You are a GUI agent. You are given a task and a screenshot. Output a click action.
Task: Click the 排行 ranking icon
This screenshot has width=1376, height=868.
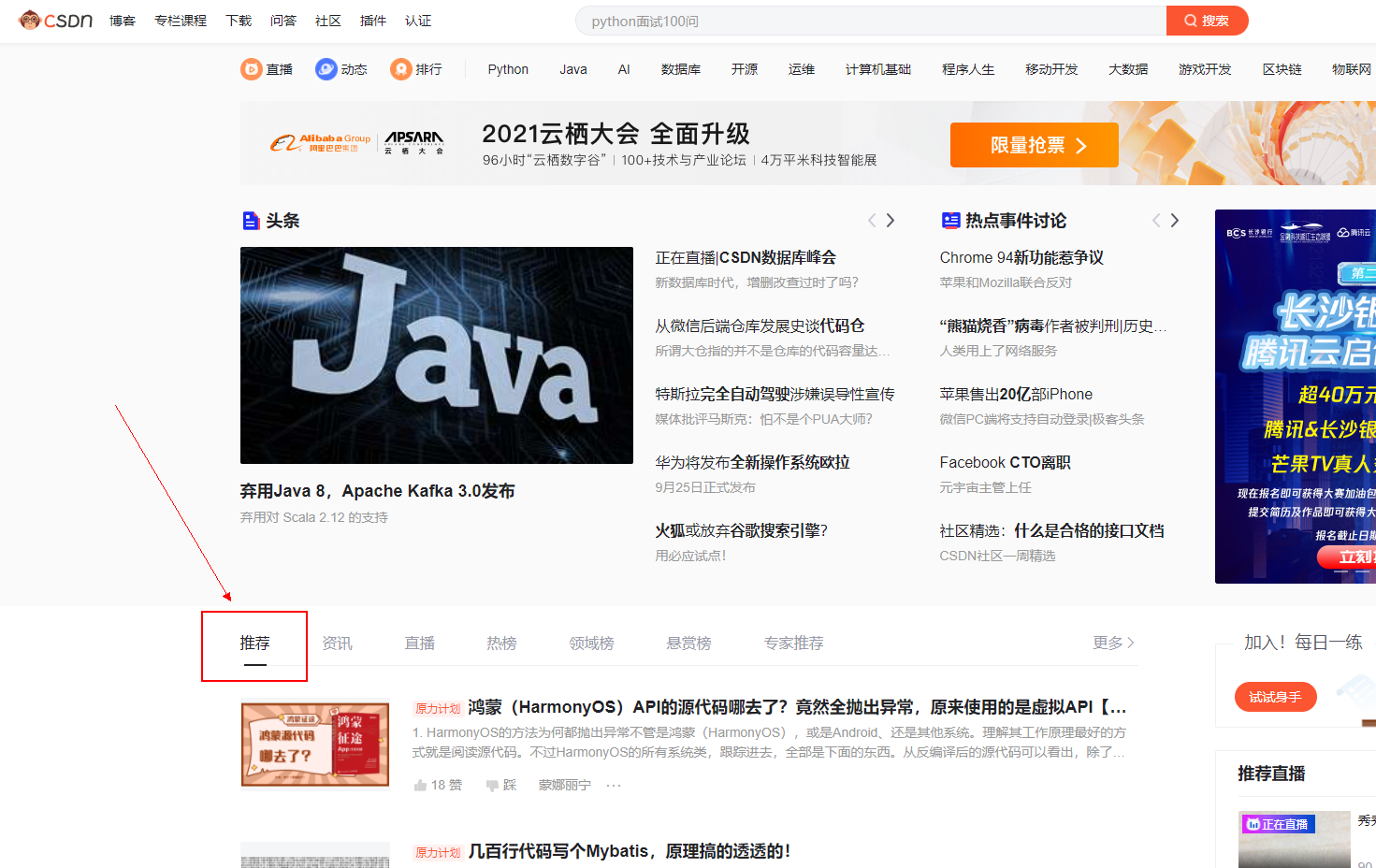[x=400, y=68]
